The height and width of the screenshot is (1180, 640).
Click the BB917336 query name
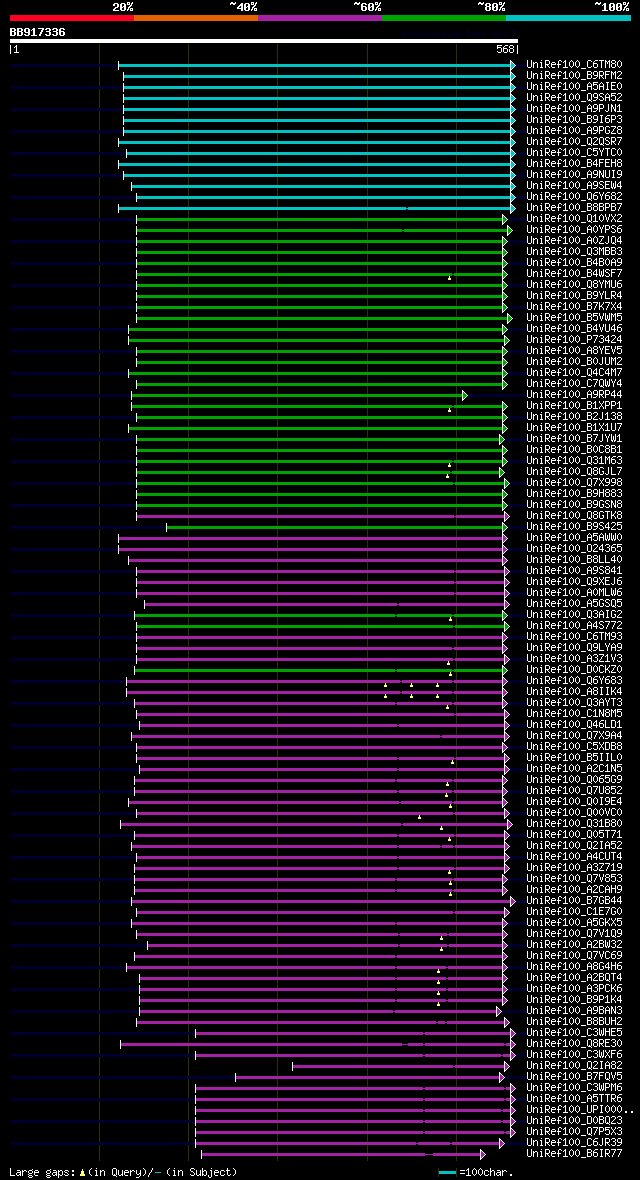(38, 32)
